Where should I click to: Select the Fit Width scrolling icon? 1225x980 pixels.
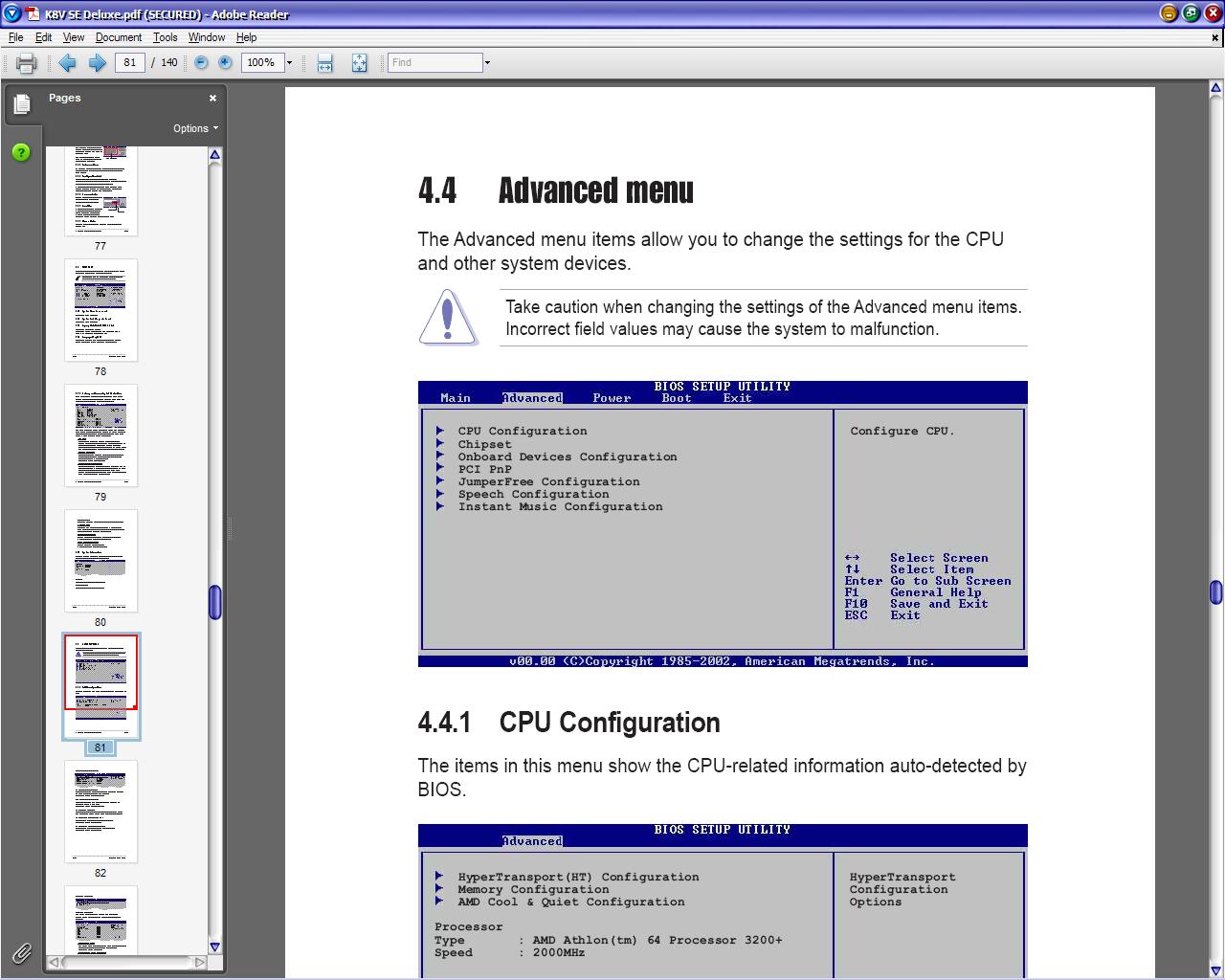[324, 63]
